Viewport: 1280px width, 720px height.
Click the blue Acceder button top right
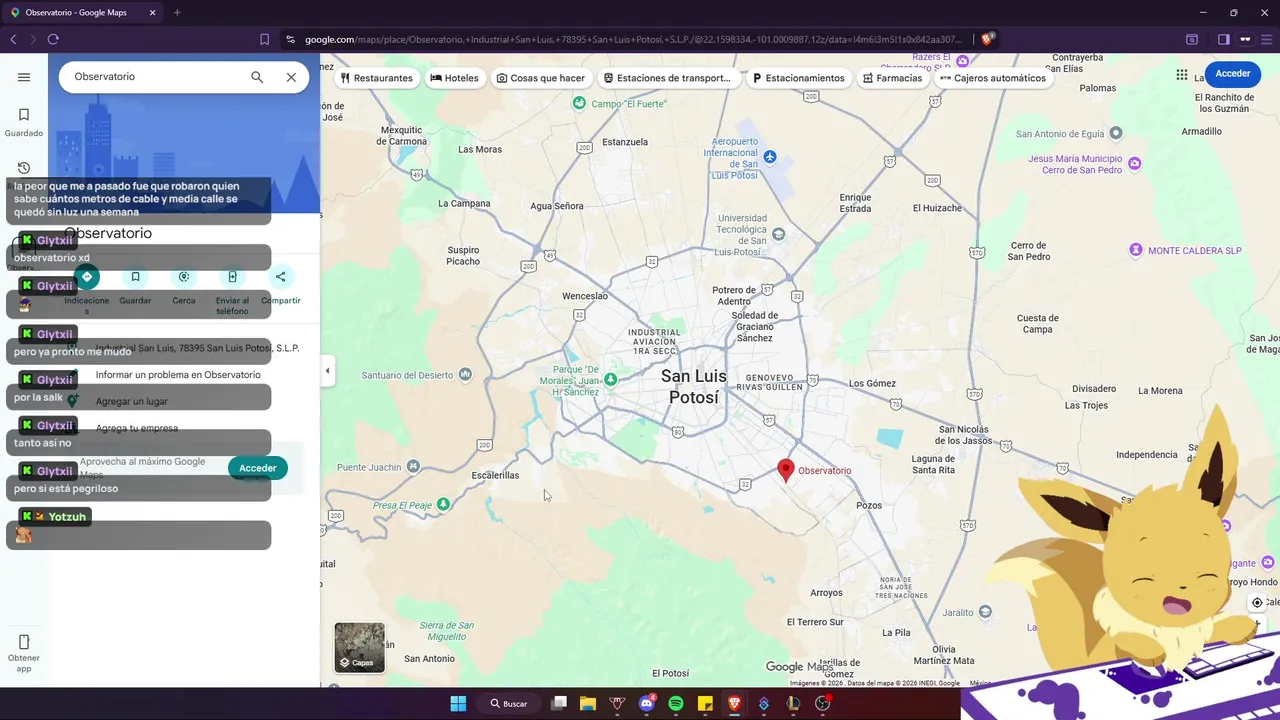point(1233,74)
